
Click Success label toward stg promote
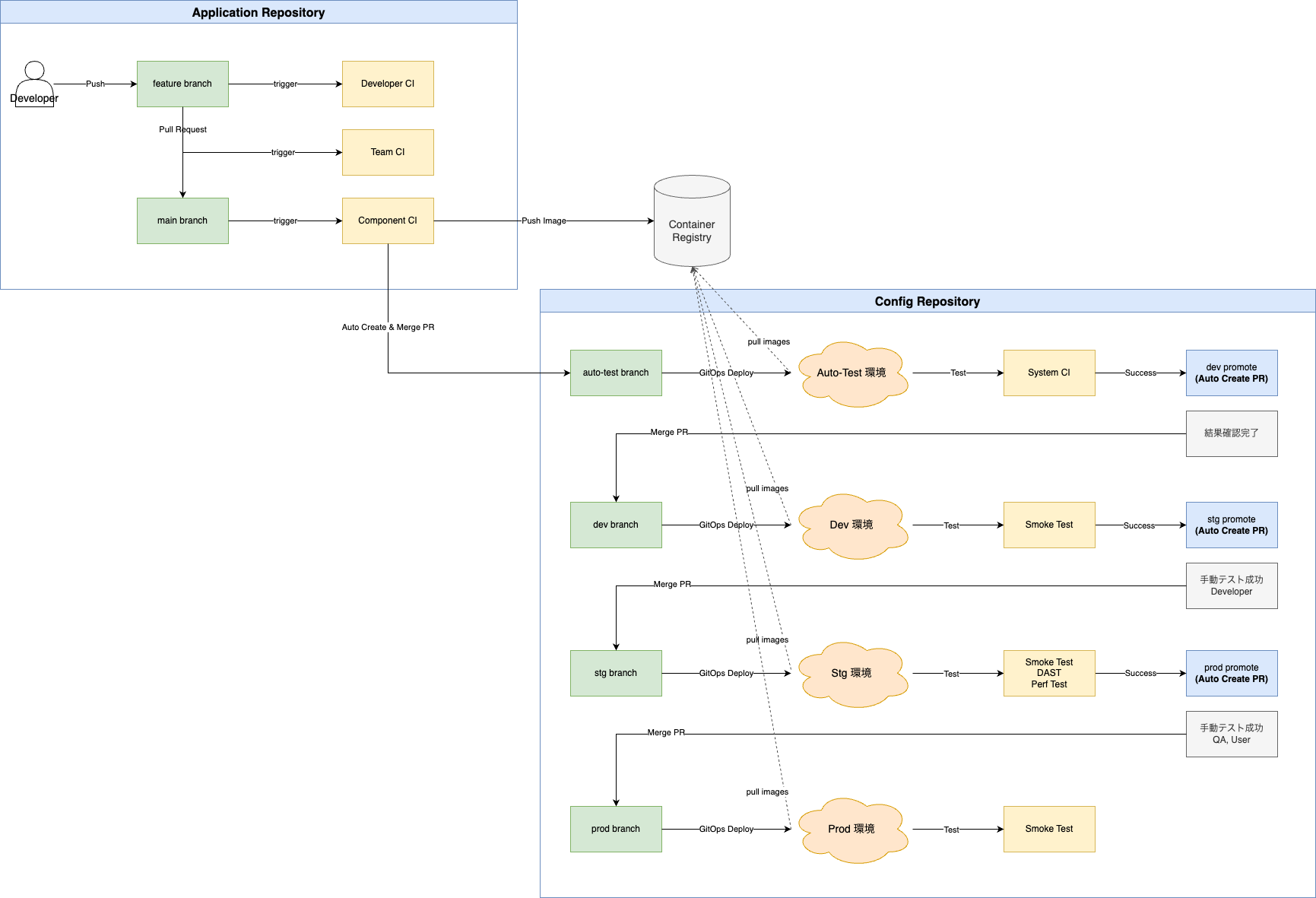pos(1139,525)
